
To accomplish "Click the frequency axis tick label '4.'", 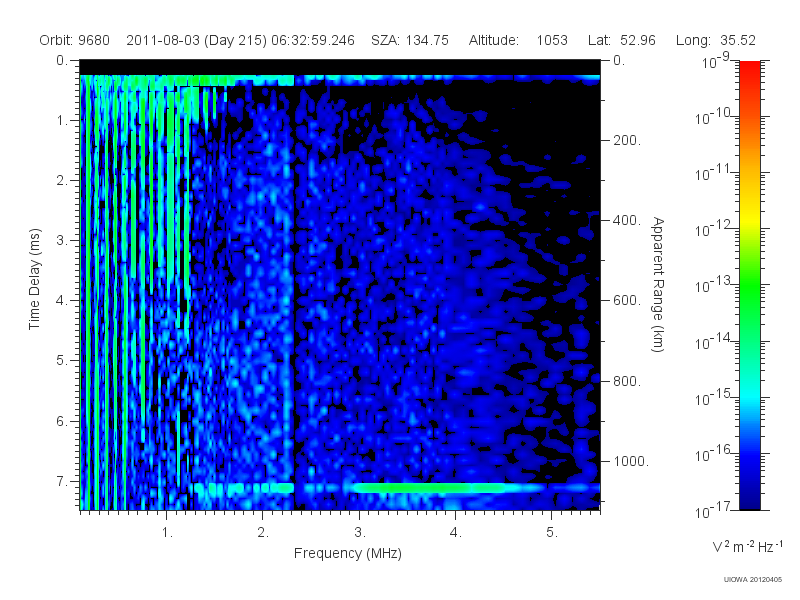I will 456,533.
